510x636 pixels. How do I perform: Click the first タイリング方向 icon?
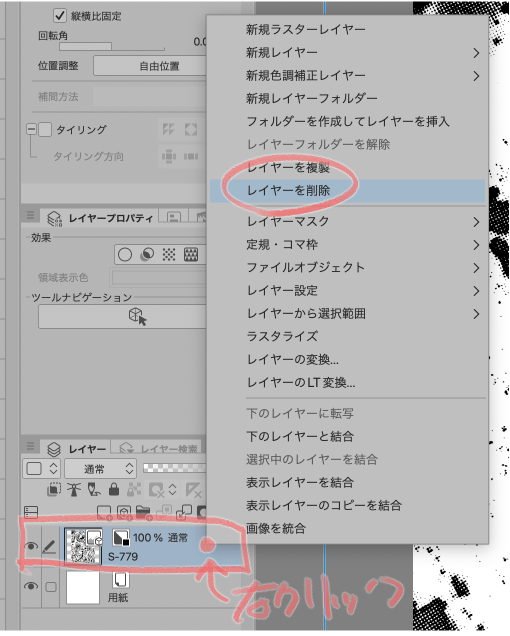(168, 156)
